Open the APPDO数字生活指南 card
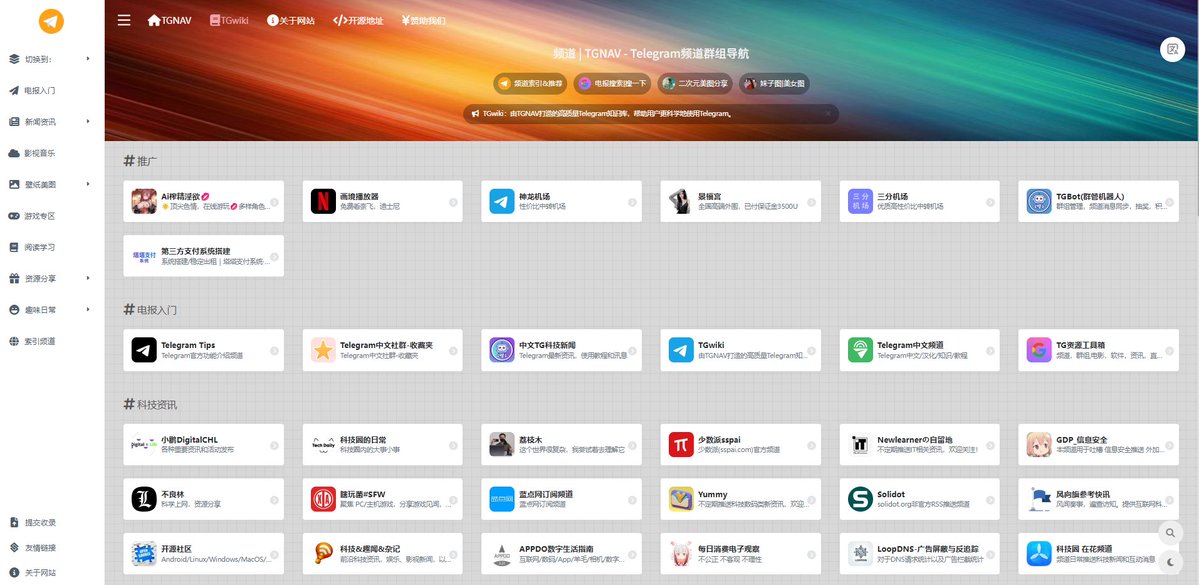The image size is (1199, 585). pos(561,554)
